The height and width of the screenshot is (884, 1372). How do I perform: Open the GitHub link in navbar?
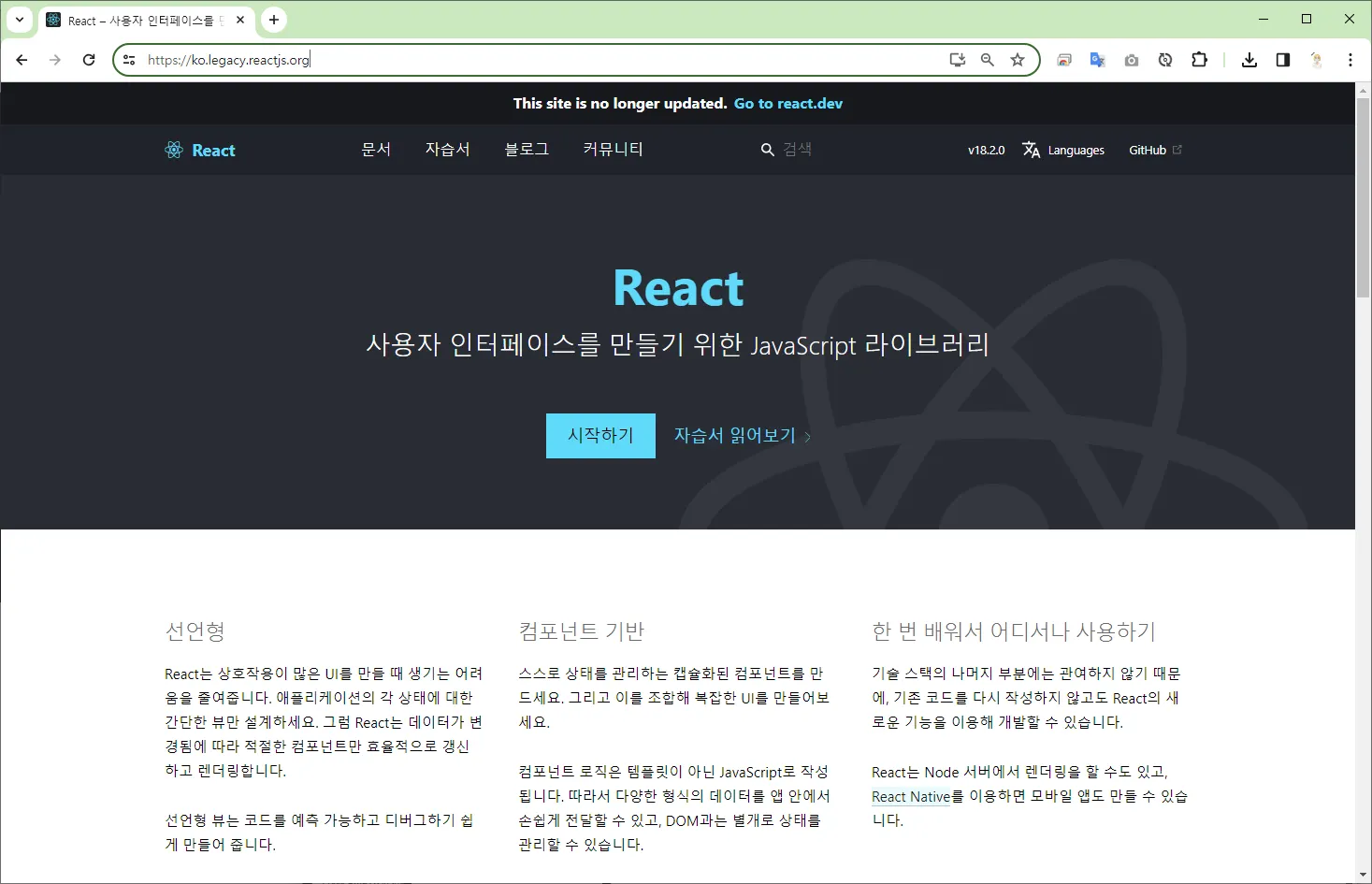(x=1148, y=150)
